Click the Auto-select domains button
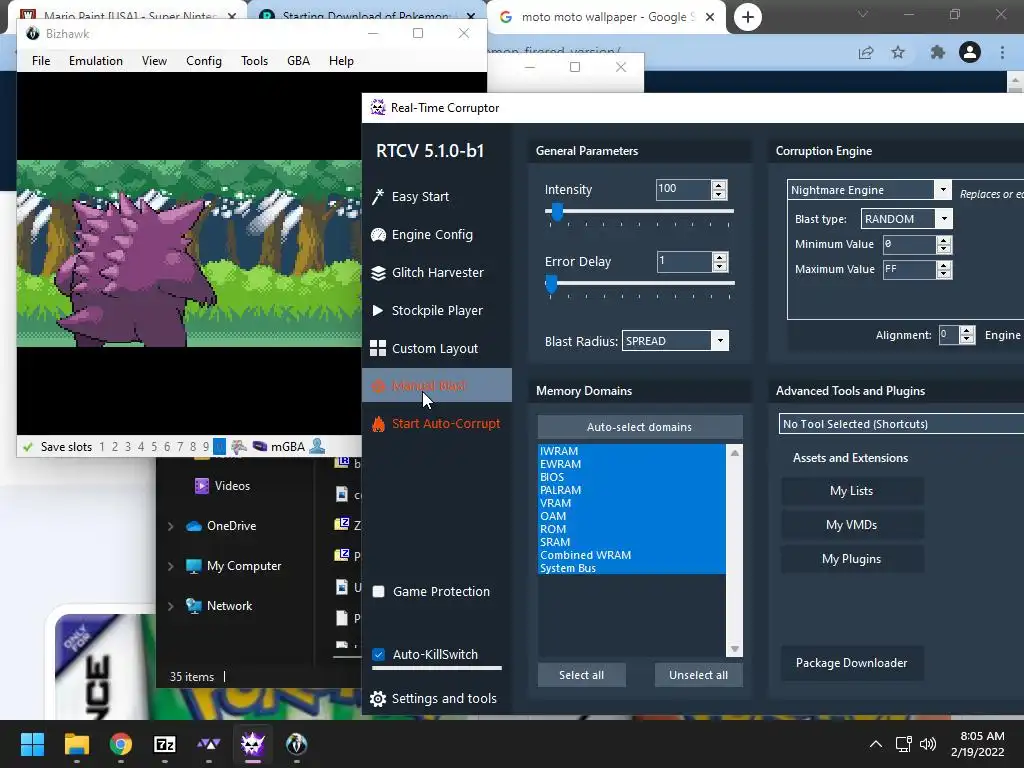Screen dimensions: 1024x768 pyautogui.click(x=639, y=427)
